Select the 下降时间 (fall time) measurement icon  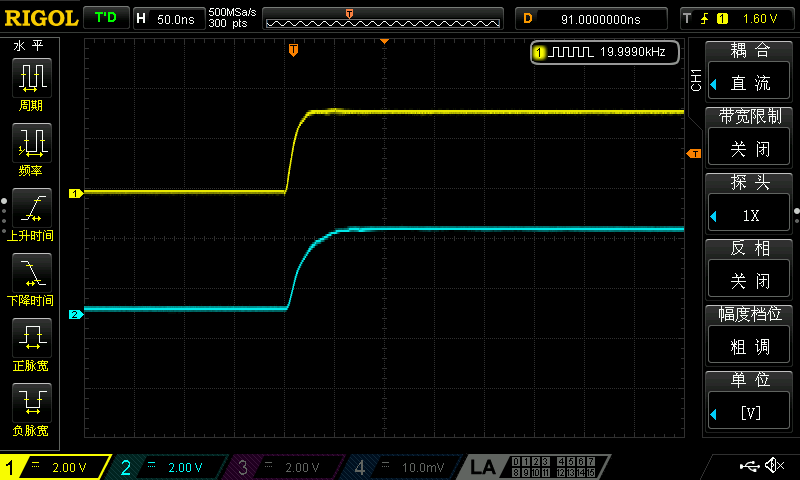pyautogui.click(x=32, y=273)
